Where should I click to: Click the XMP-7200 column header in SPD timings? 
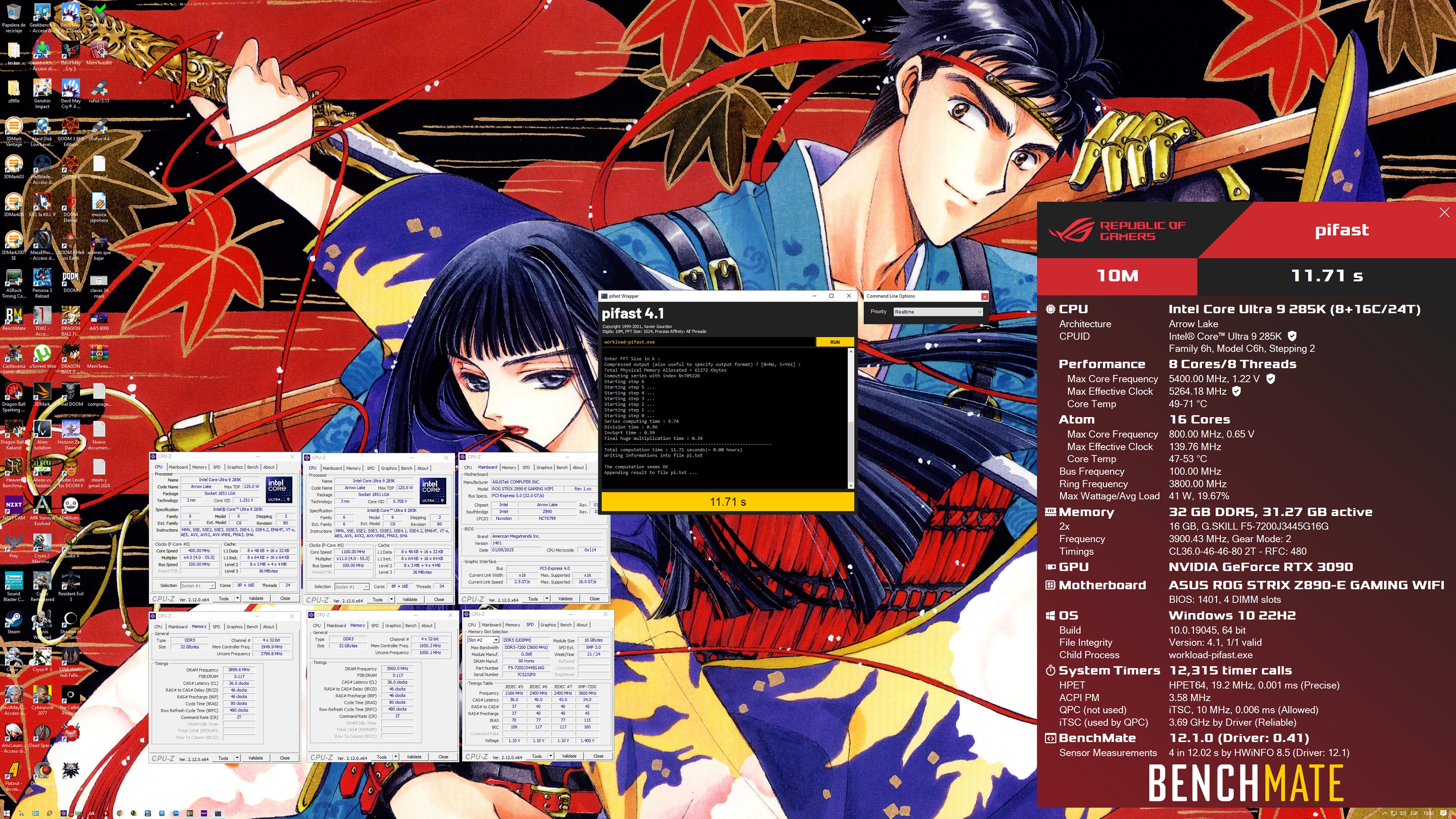pos(587,686)
